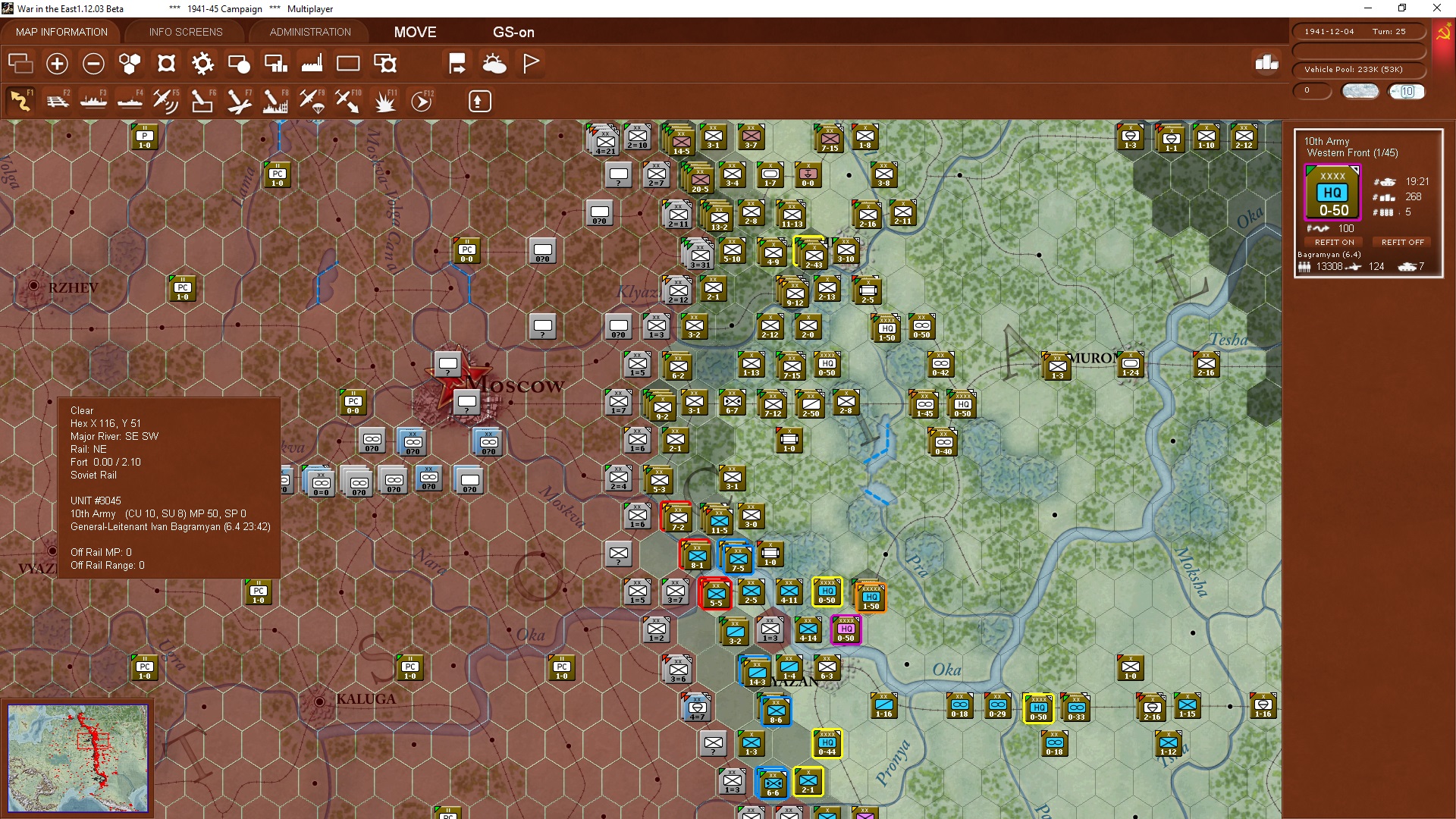Select the 20-5 unit stack near top
This screenshot has width=1456, height=819.
pos(698,179)
